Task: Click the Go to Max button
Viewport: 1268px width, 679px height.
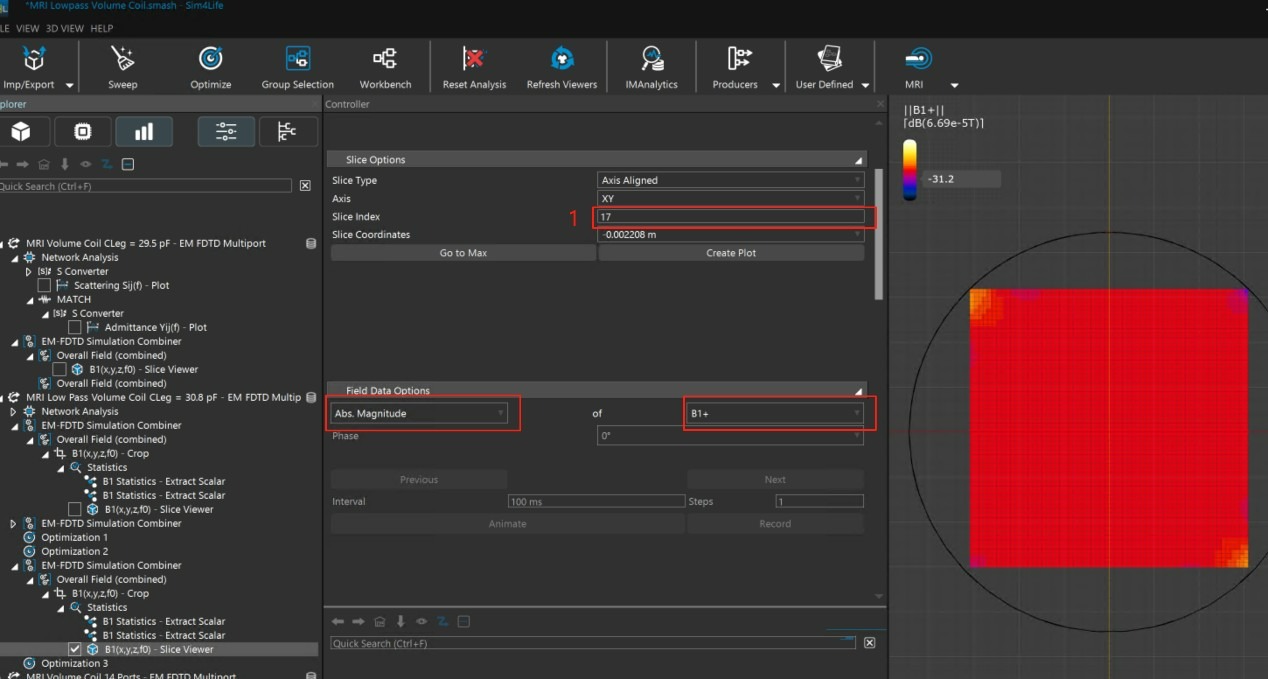Action: (x=463, y=253)
